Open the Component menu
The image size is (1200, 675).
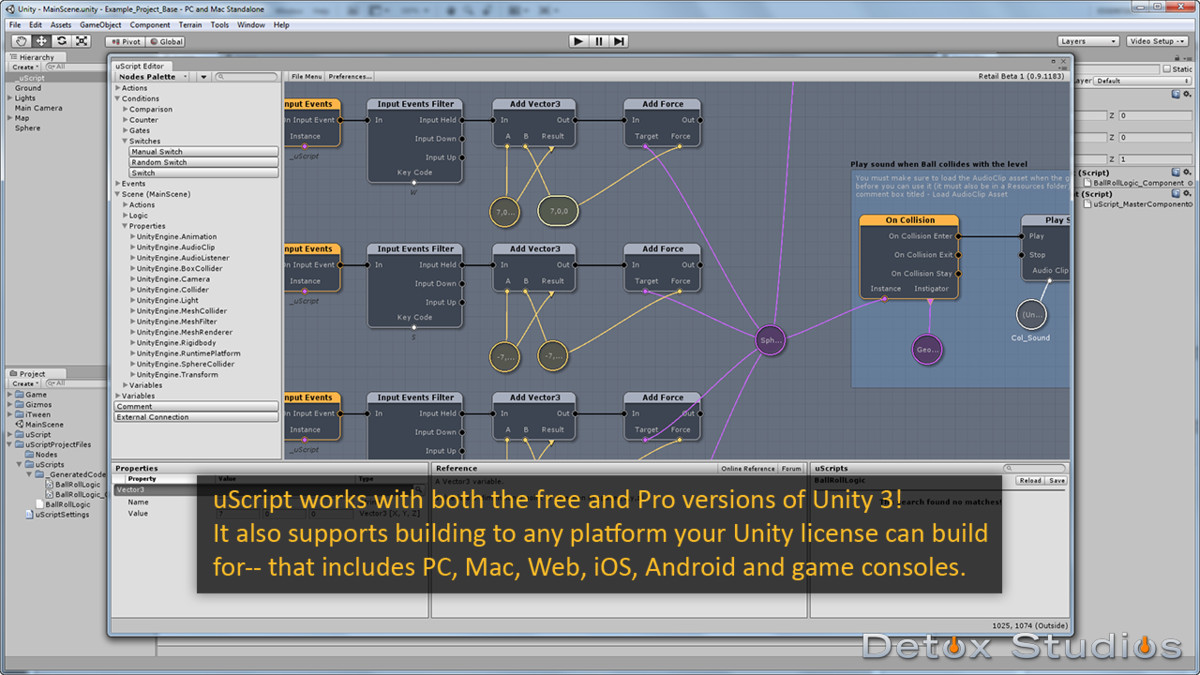click(150, 24)
